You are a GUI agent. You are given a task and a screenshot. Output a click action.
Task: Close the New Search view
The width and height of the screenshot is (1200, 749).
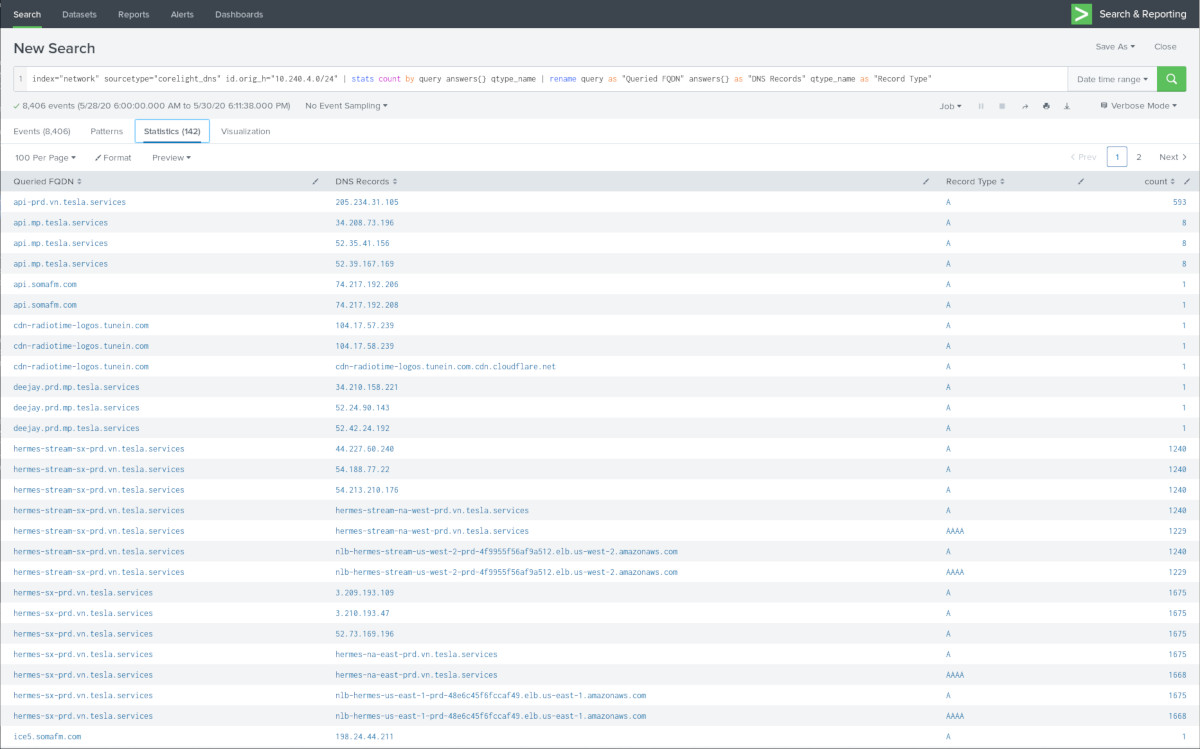point(1165,47)
